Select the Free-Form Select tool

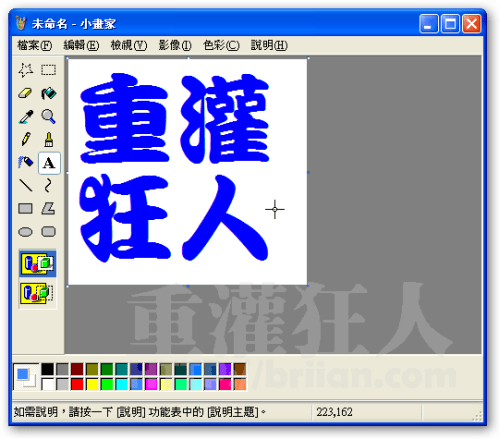(x=26, y=70)
